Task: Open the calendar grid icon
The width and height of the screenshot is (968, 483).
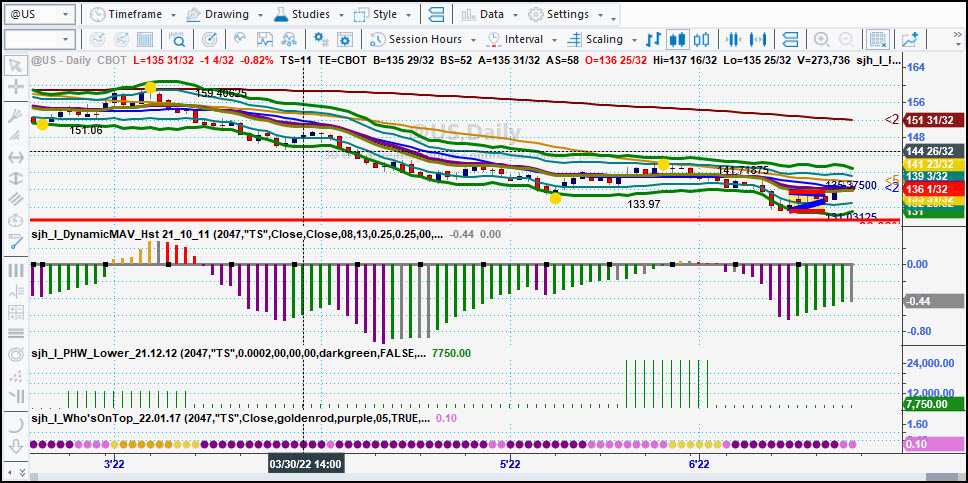Action: tap(144, 40)
